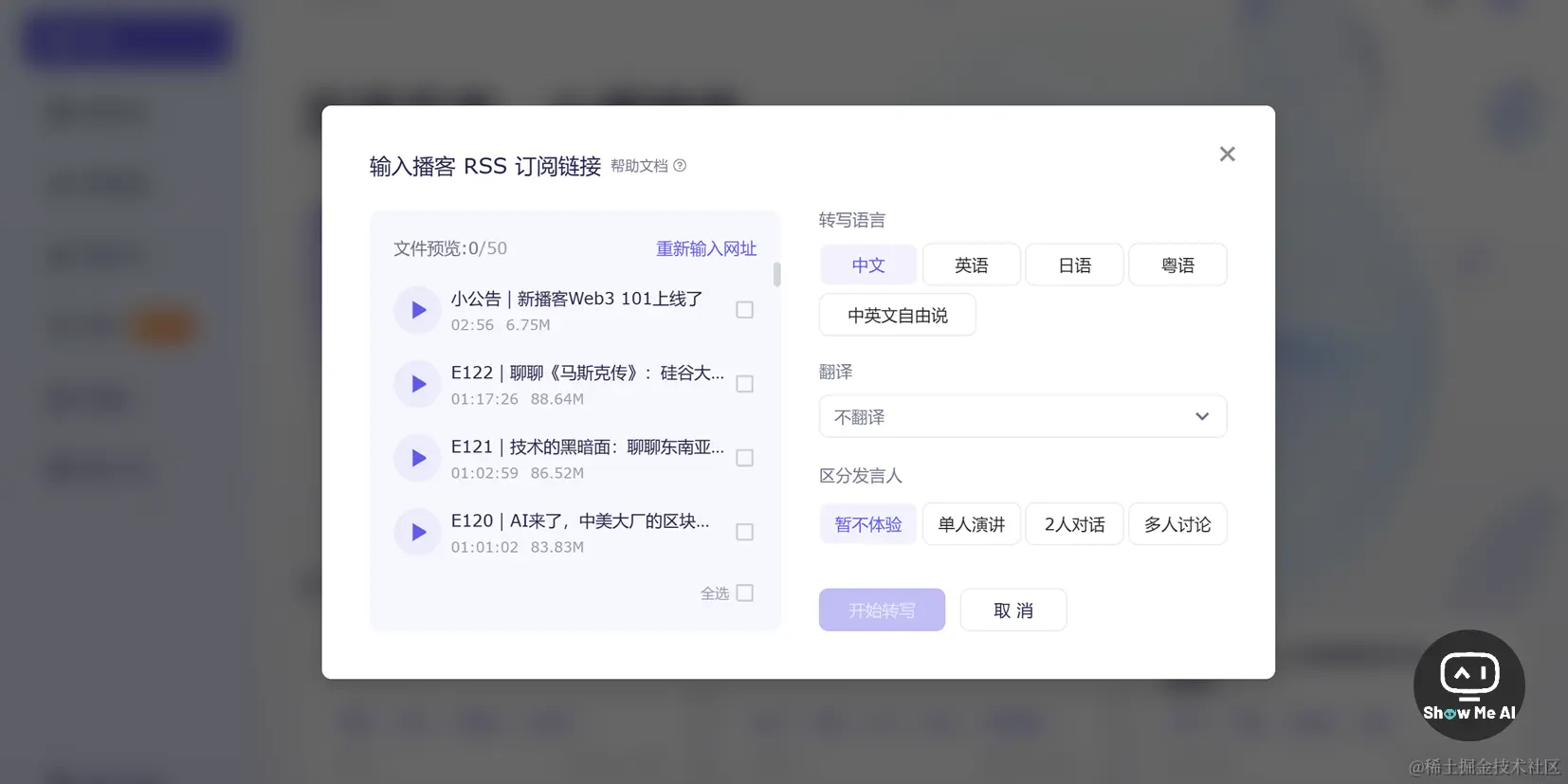Open the 不翻译 translation dropdown

[1023, 416]
